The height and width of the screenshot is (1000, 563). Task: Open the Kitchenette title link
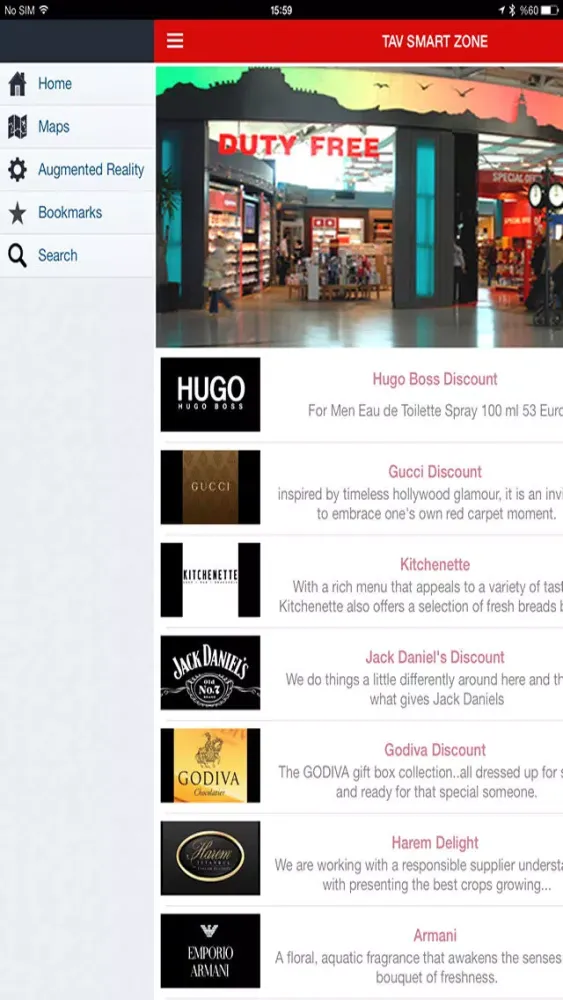tap(435, 564)
